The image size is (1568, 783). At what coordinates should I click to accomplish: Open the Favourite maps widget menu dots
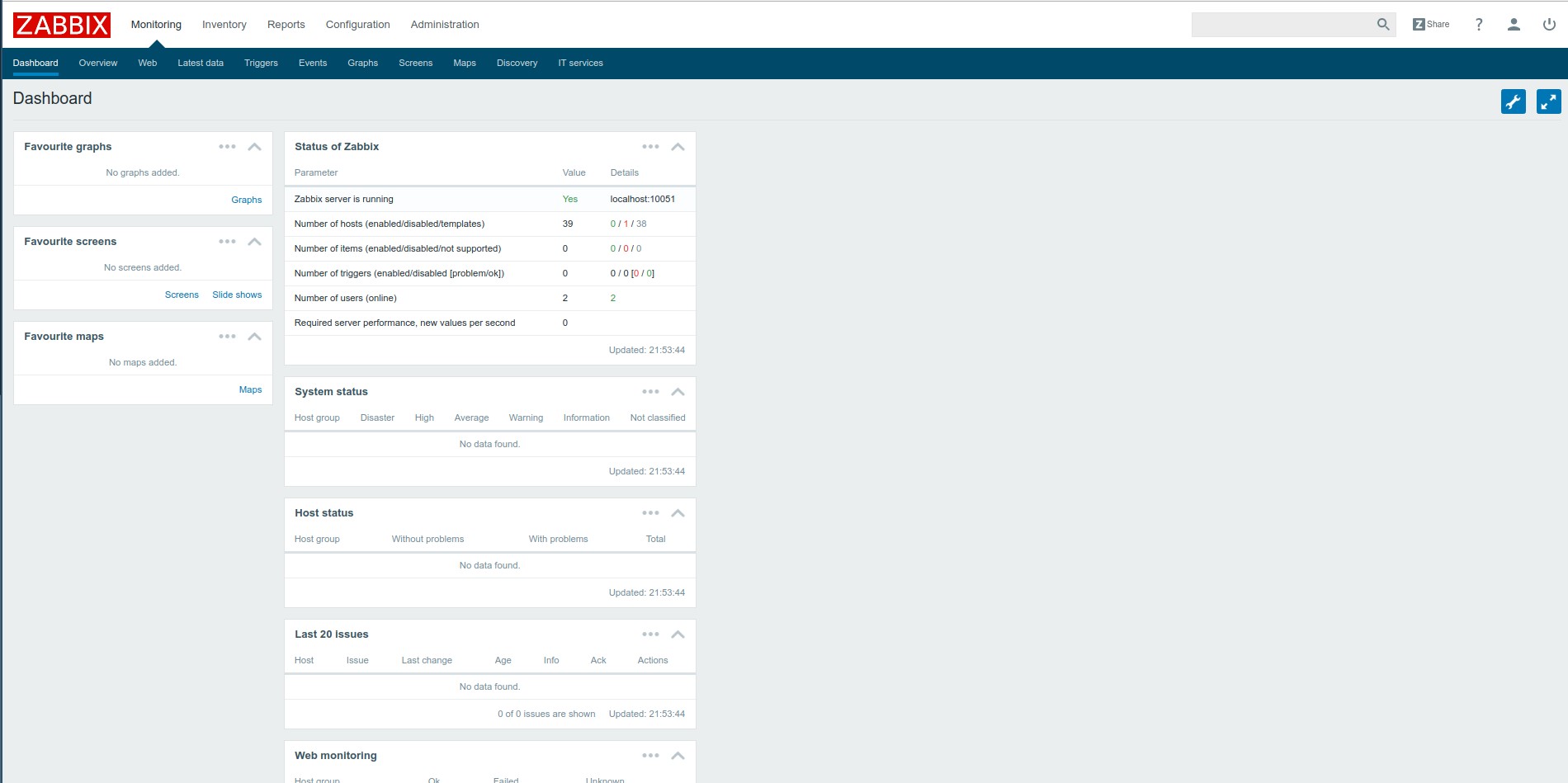(227, 337)
